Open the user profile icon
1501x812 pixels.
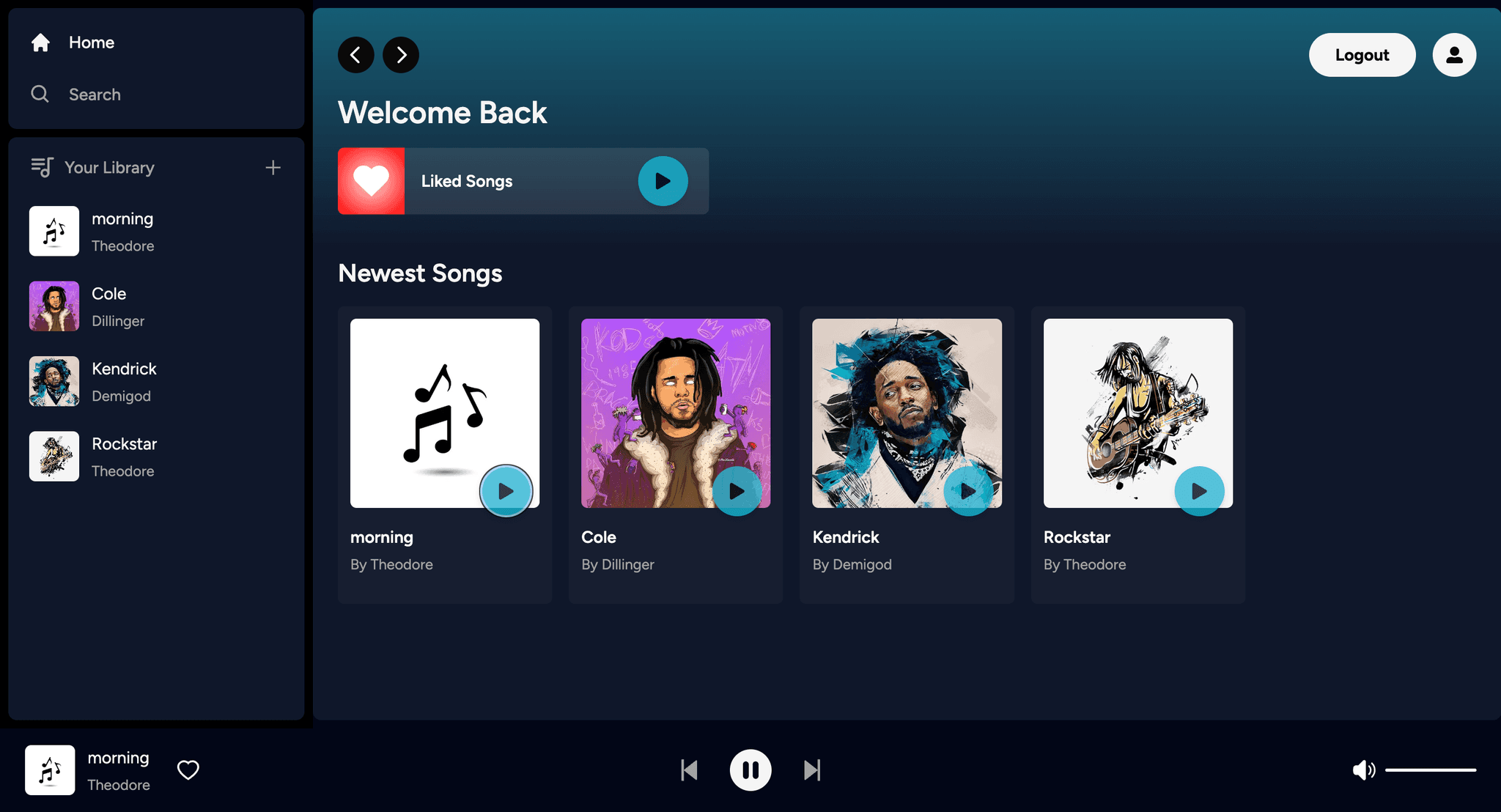click(1454, 55)
